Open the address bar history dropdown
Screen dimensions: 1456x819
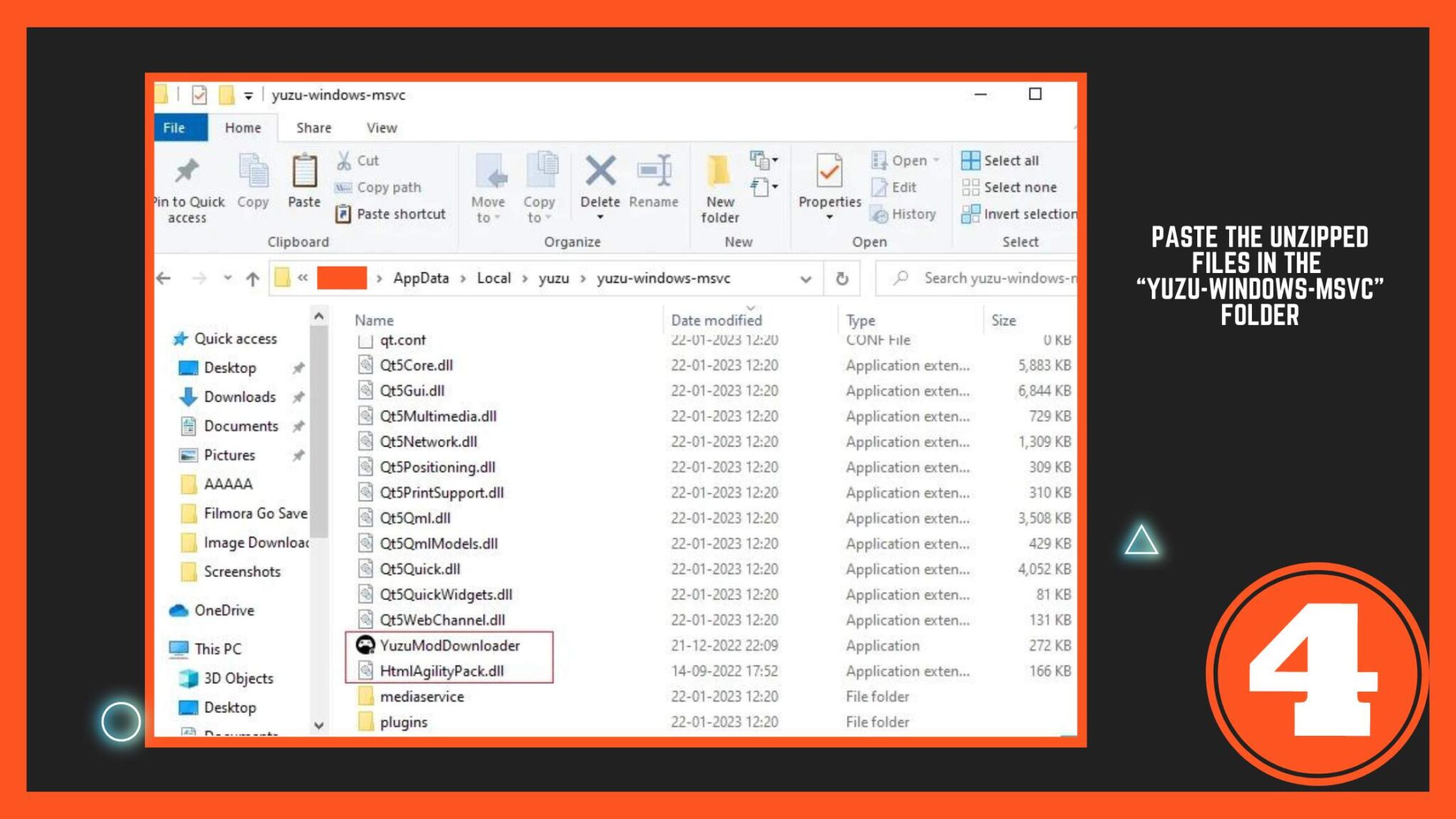805,278
